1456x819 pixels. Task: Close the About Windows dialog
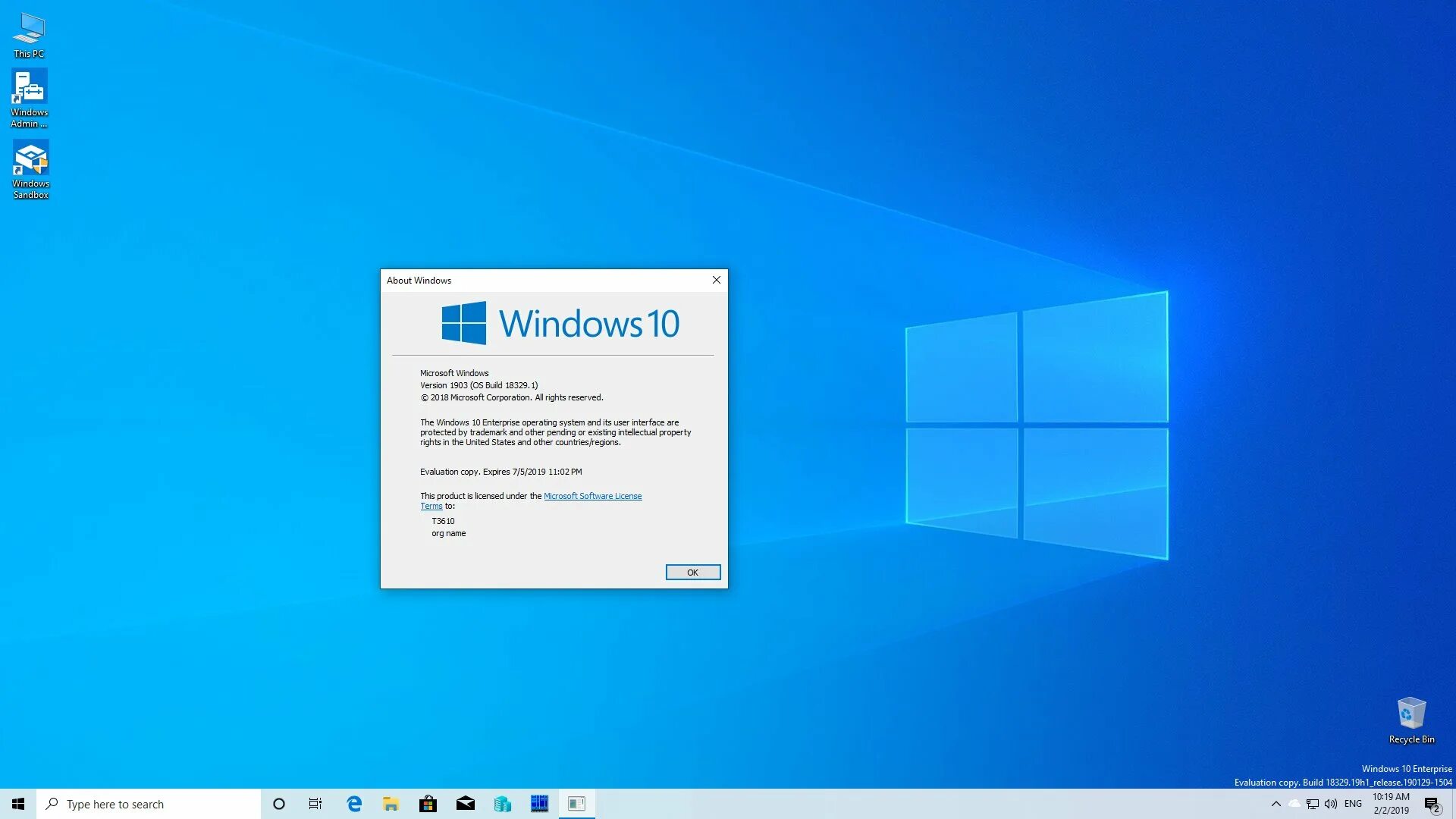716,280
